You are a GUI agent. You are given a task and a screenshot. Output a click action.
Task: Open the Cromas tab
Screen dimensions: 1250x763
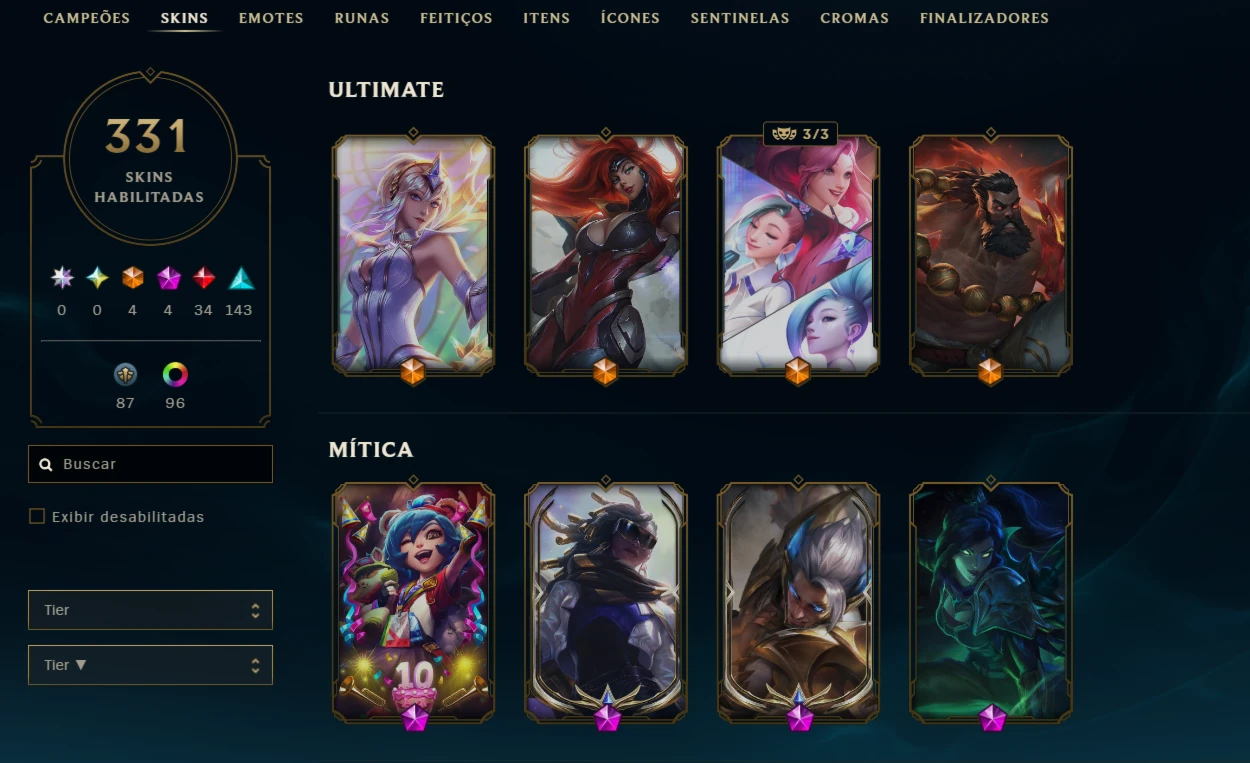pyautogui.click(x=854, y=18)
